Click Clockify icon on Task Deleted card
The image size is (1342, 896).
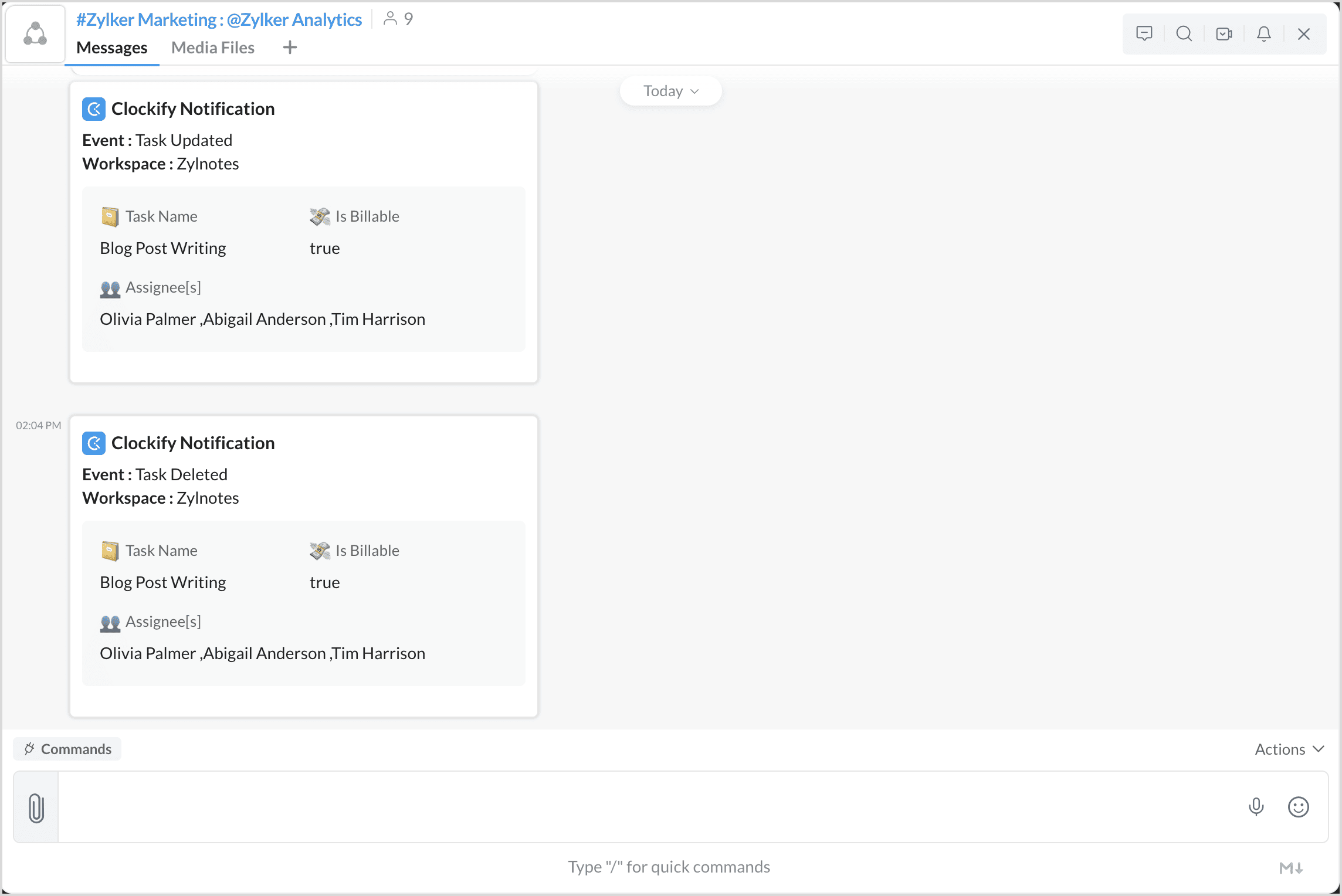[94, 443]
